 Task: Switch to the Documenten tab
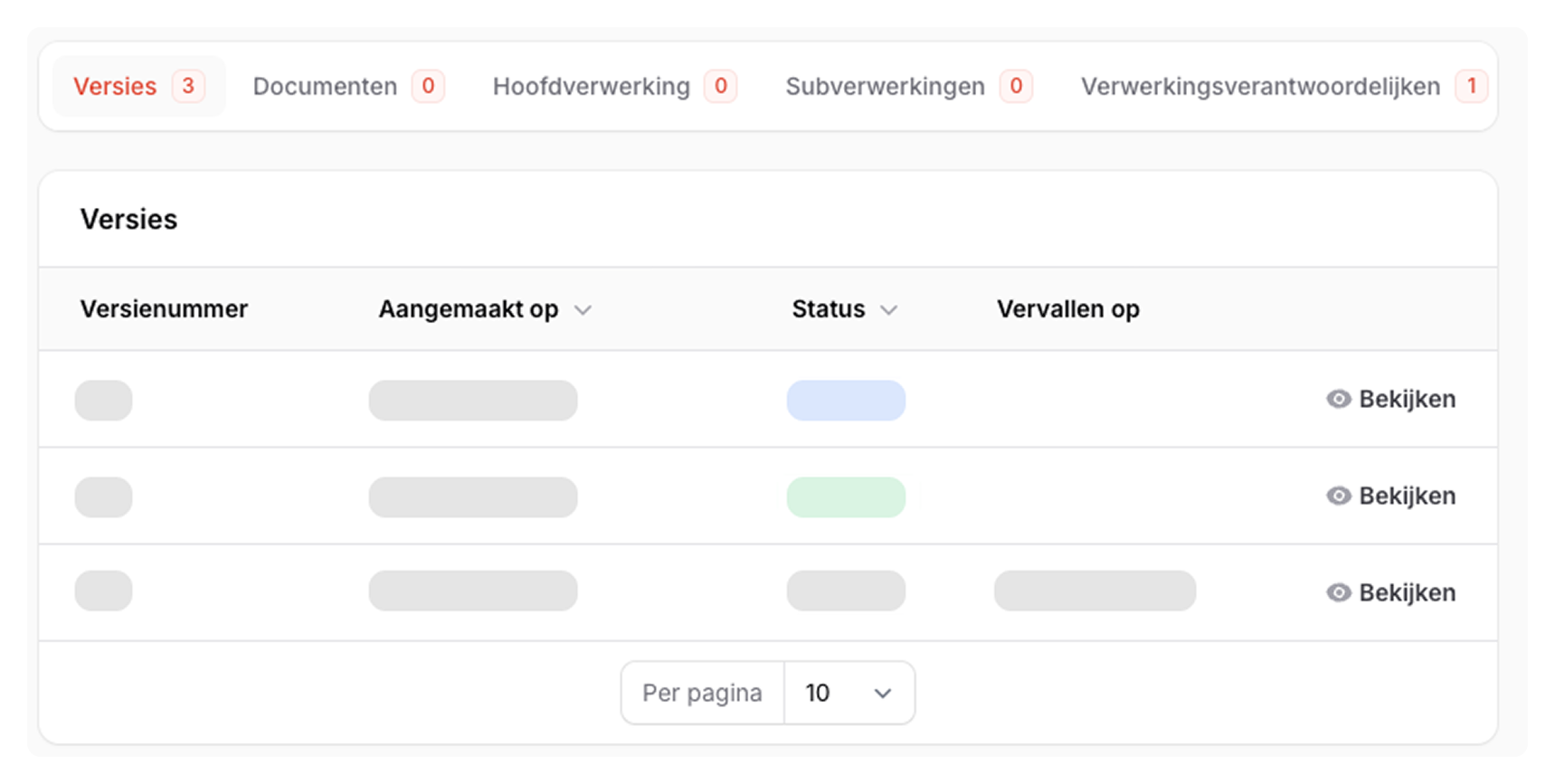click(x=325, y=87)
